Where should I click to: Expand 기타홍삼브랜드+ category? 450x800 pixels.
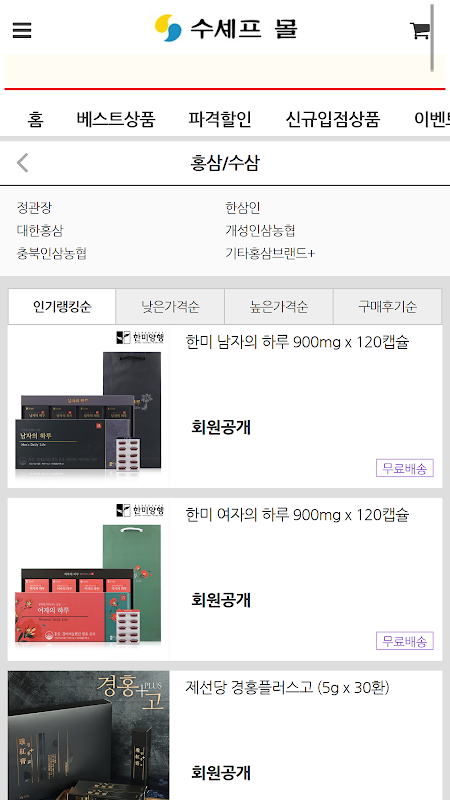(x=270, y=253)
